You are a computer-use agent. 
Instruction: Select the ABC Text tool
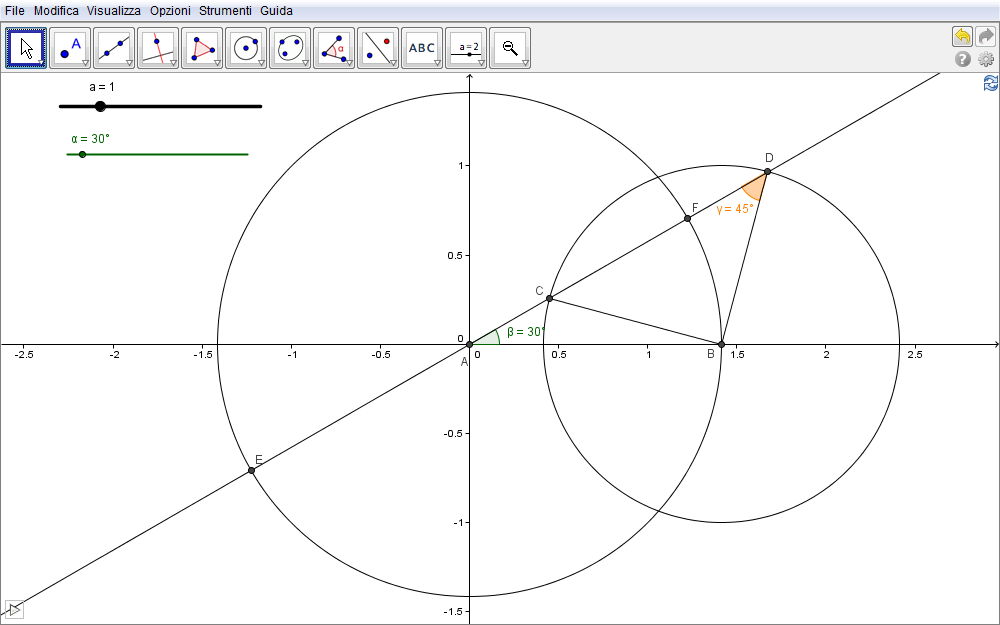422,47
